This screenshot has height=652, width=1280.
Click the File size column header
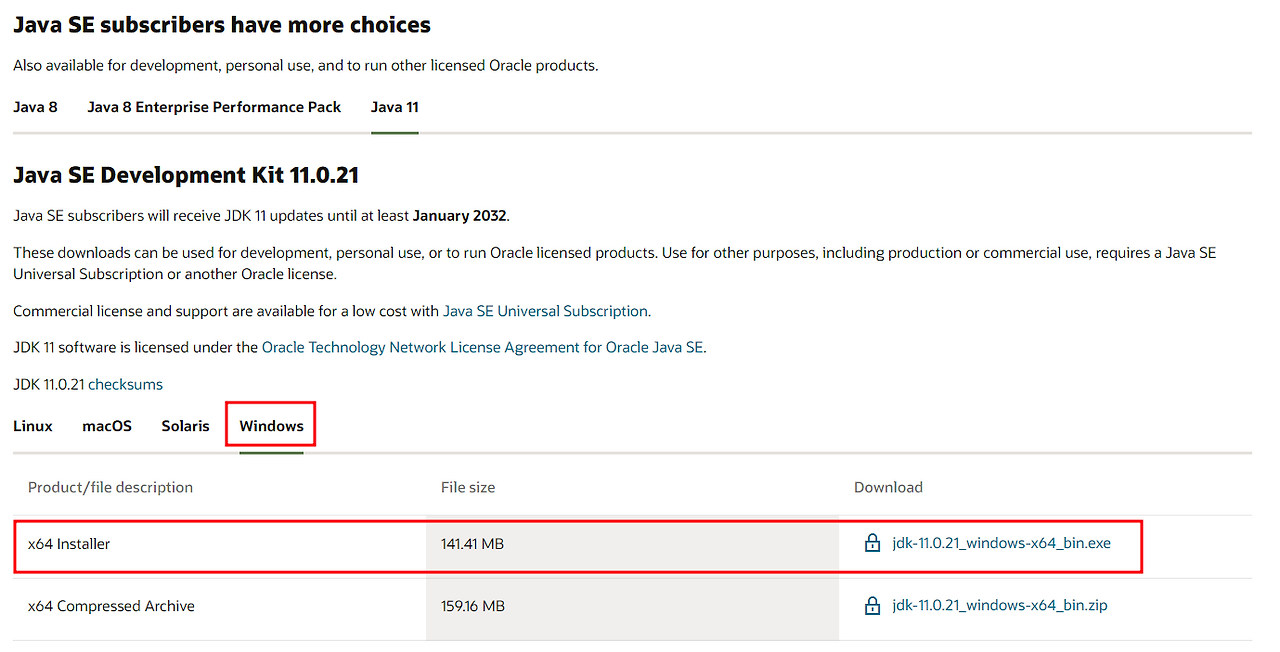(x=468, y=488)
